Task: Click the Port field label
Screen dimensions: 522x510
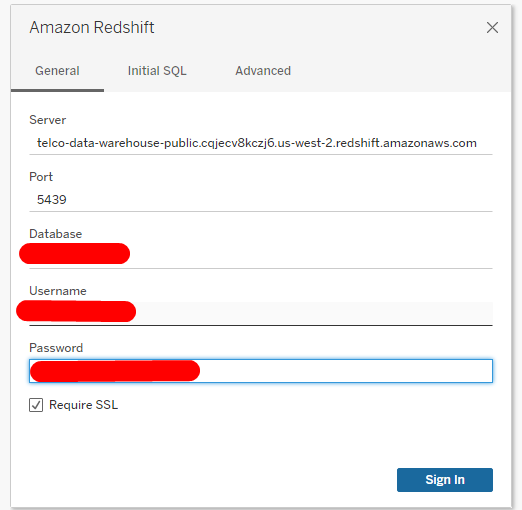Action: [x=41, y=177]
